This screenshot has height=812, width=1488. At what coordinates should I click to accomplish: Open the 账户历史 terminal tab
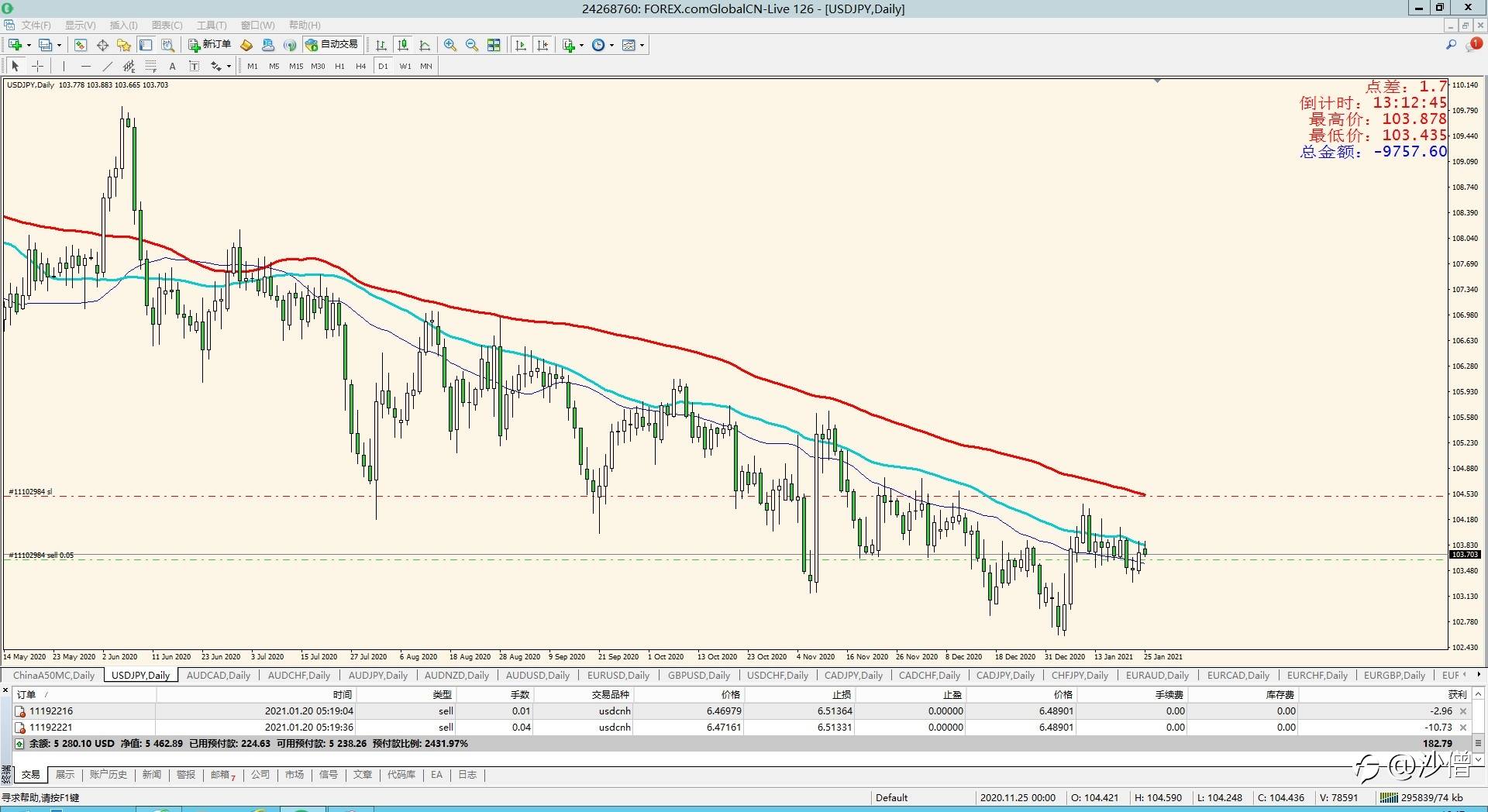tap(108, 775)
